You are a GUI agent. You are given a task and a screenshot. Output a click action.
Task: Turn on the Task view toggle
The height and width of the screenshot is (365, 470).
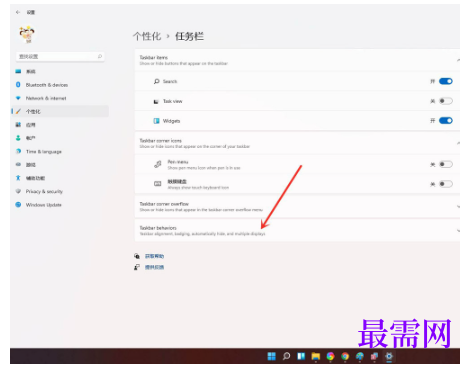coord(446,101)
